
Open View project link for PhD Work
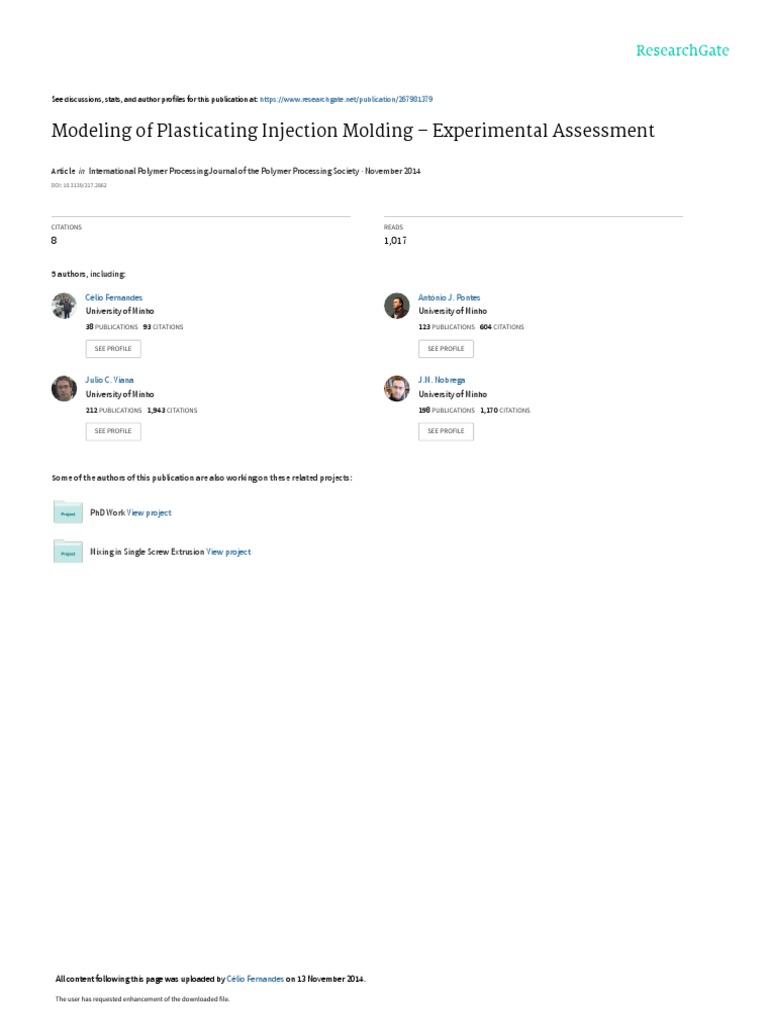(149, 513)
